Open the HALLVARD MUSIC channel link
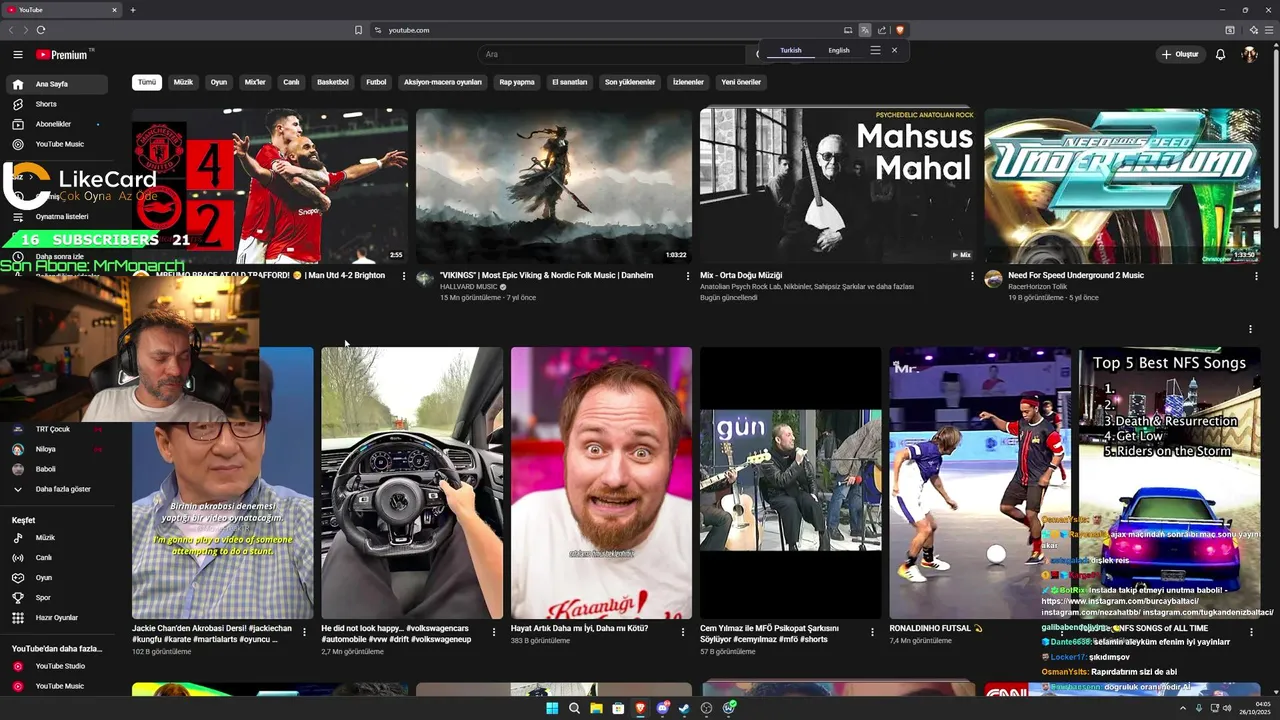 pyautogui.click(x=468, y=287)
